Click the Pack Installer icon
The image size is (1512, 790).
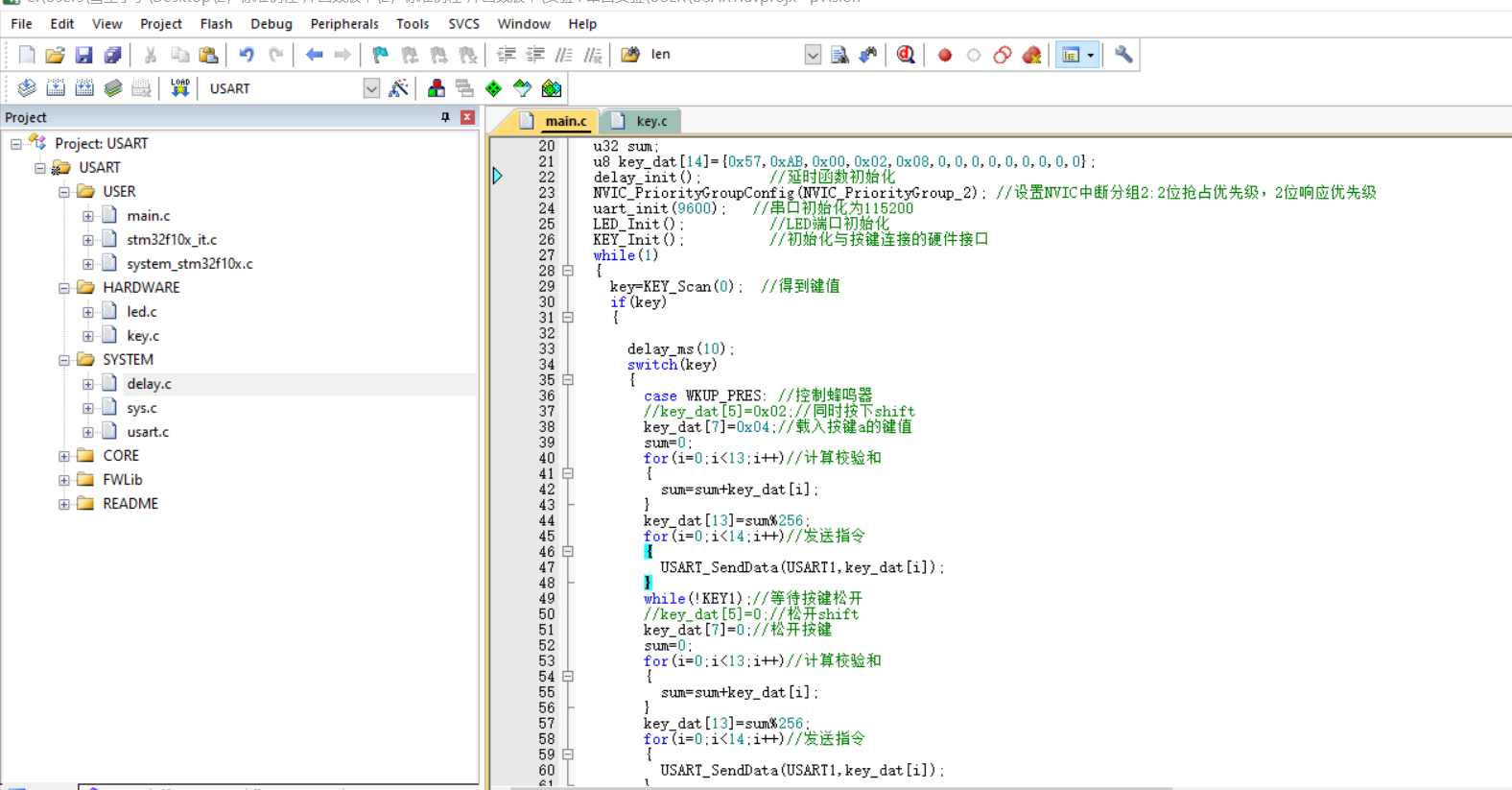click(552, 88)
